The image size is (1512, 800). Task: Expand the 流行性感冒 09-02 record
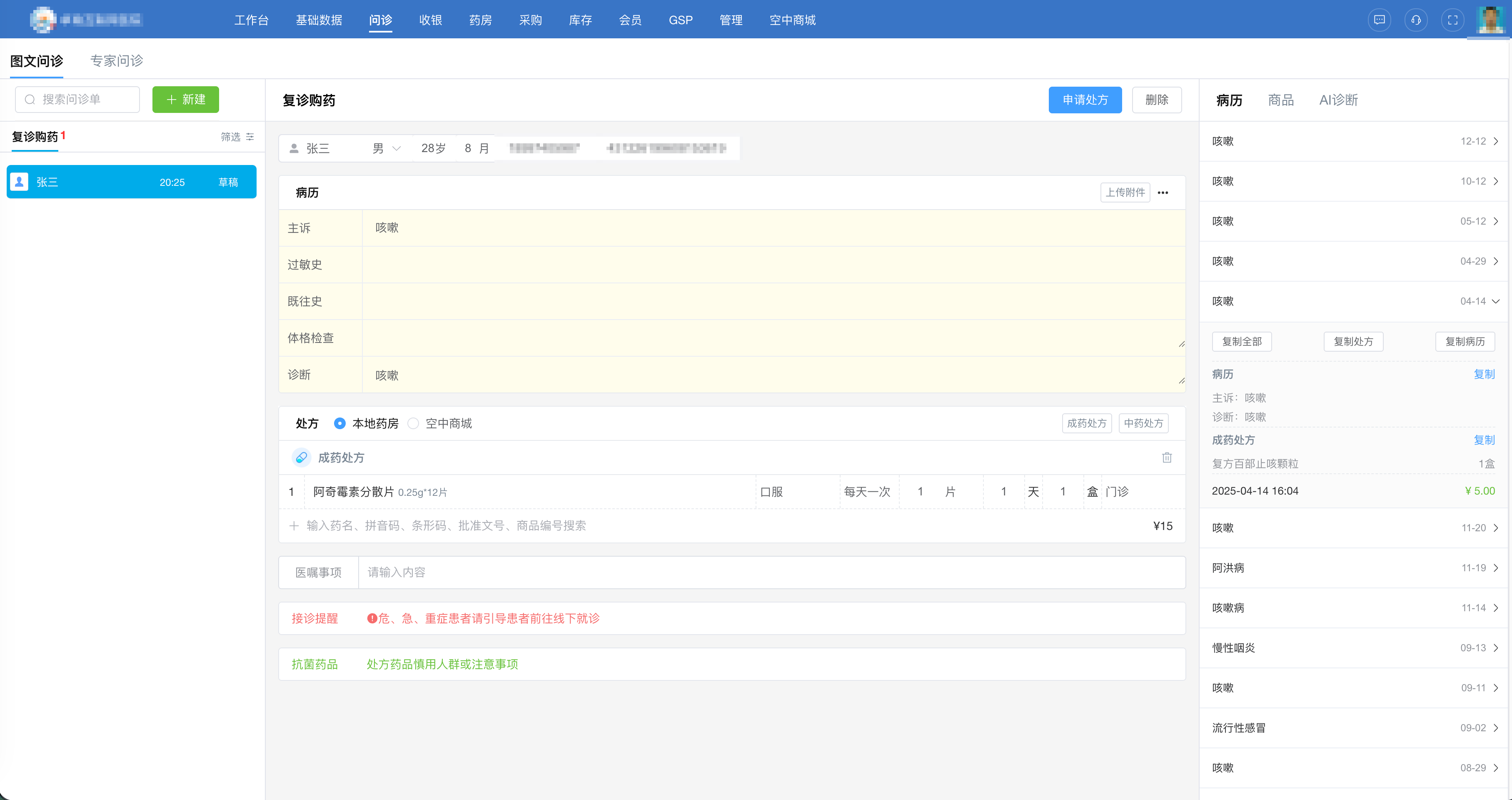(x=1354, y=727)
